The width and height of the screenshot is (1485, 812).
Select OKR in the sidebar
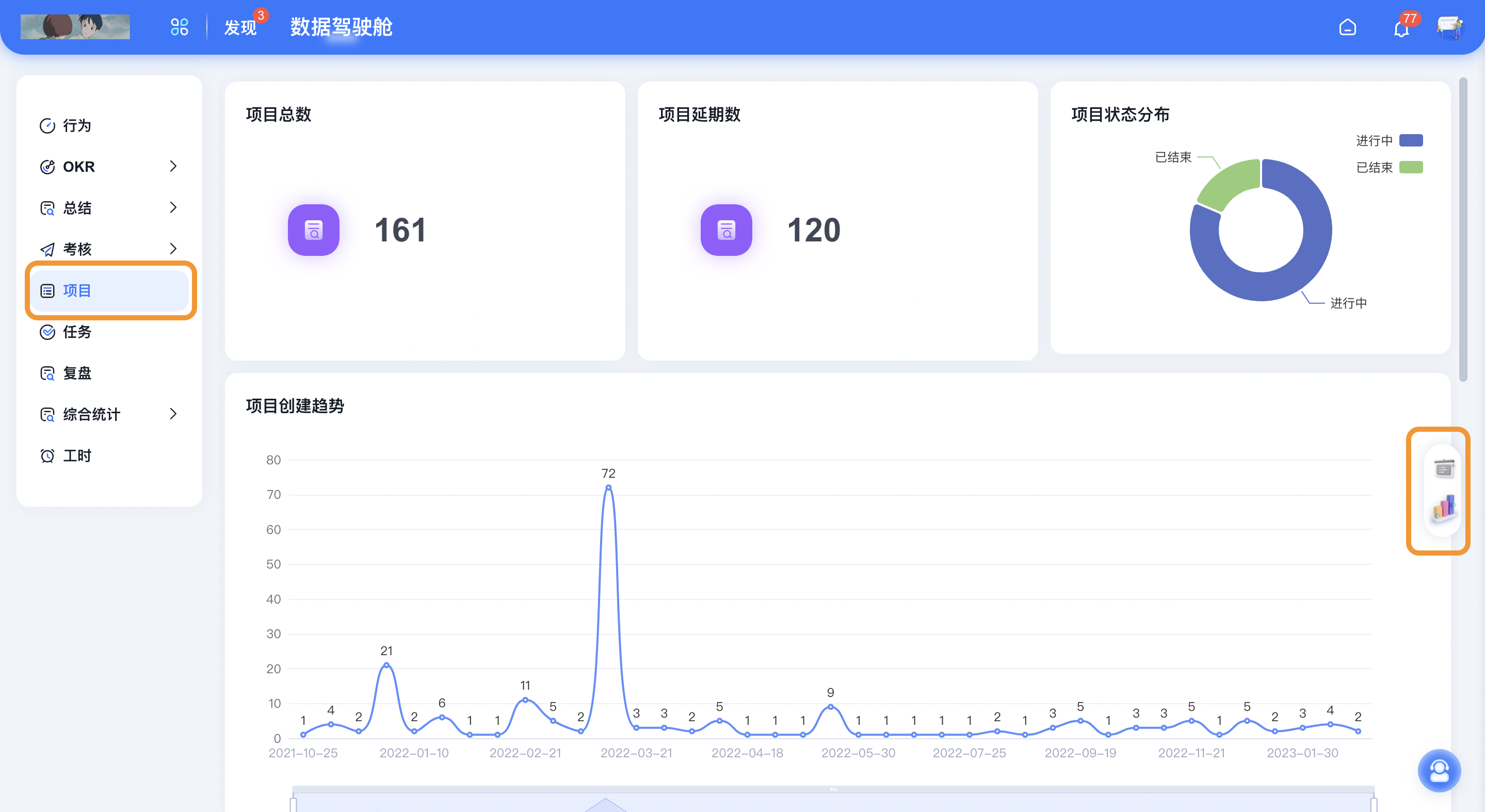pos(109,167)
